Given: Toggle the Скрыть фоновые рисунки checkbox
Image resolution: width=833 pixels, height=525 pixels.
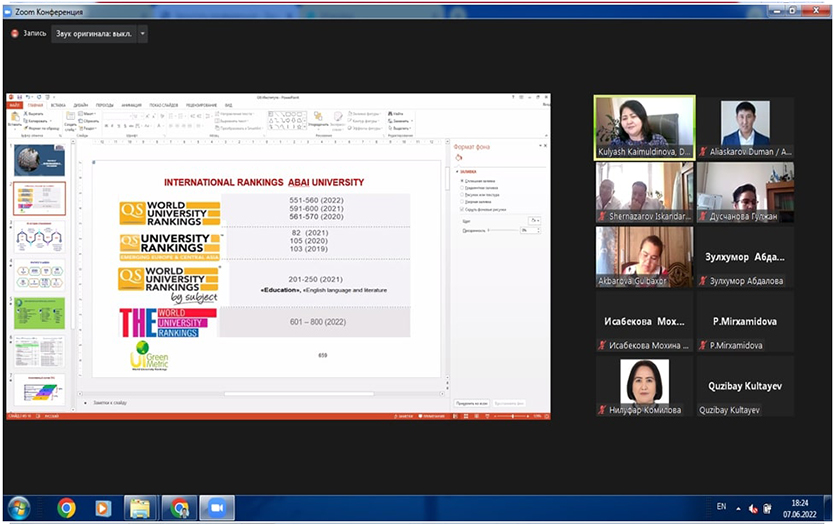Looking at the screenshot, I should point(461,208).
